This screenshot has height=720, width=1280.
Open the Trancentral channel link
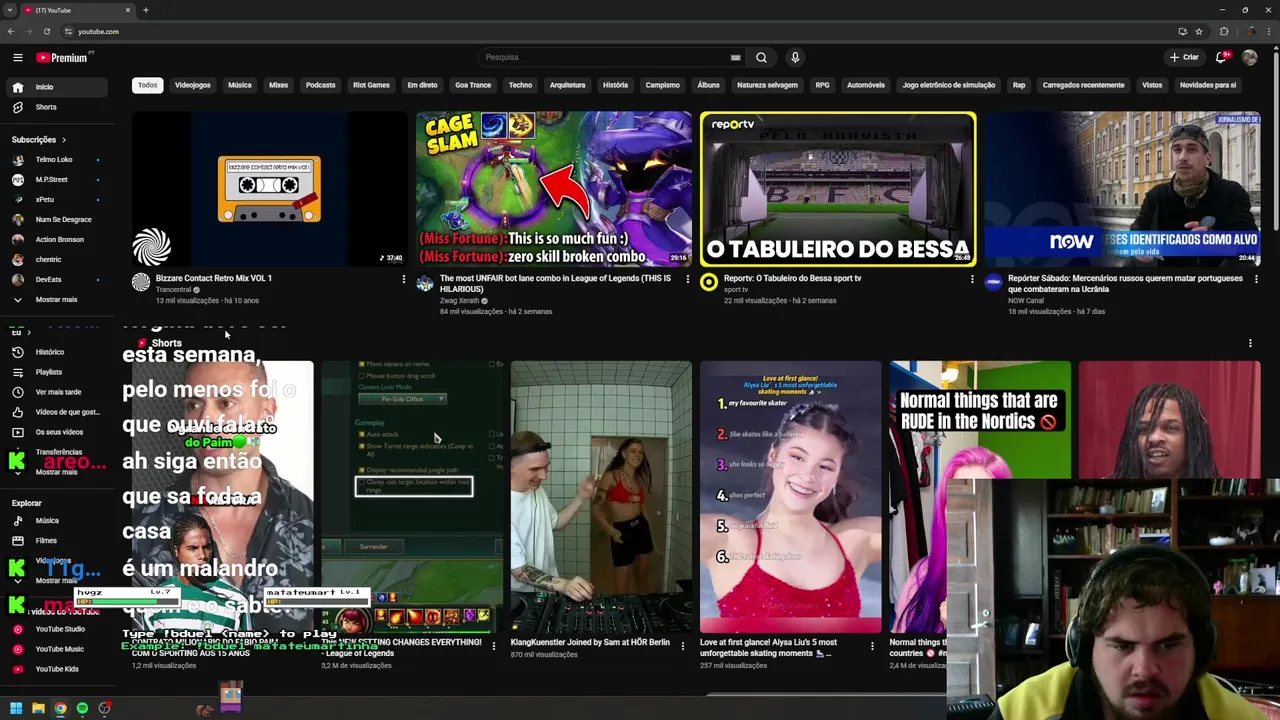[x=173, y=290]
